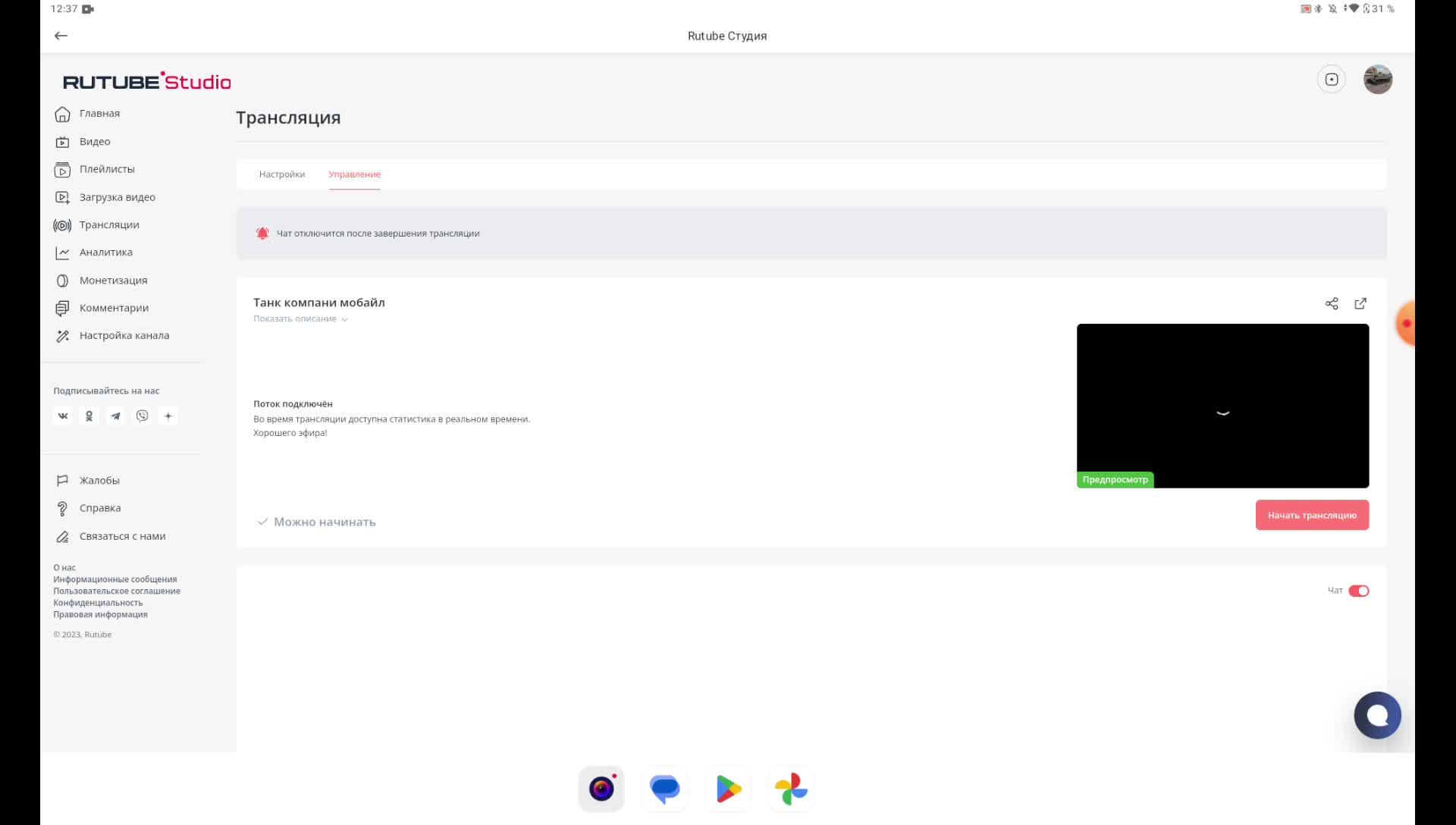The image size is (1456, 825).
Task: Go to Аналитика in sidebar
Action: click(x=105, y=253)
